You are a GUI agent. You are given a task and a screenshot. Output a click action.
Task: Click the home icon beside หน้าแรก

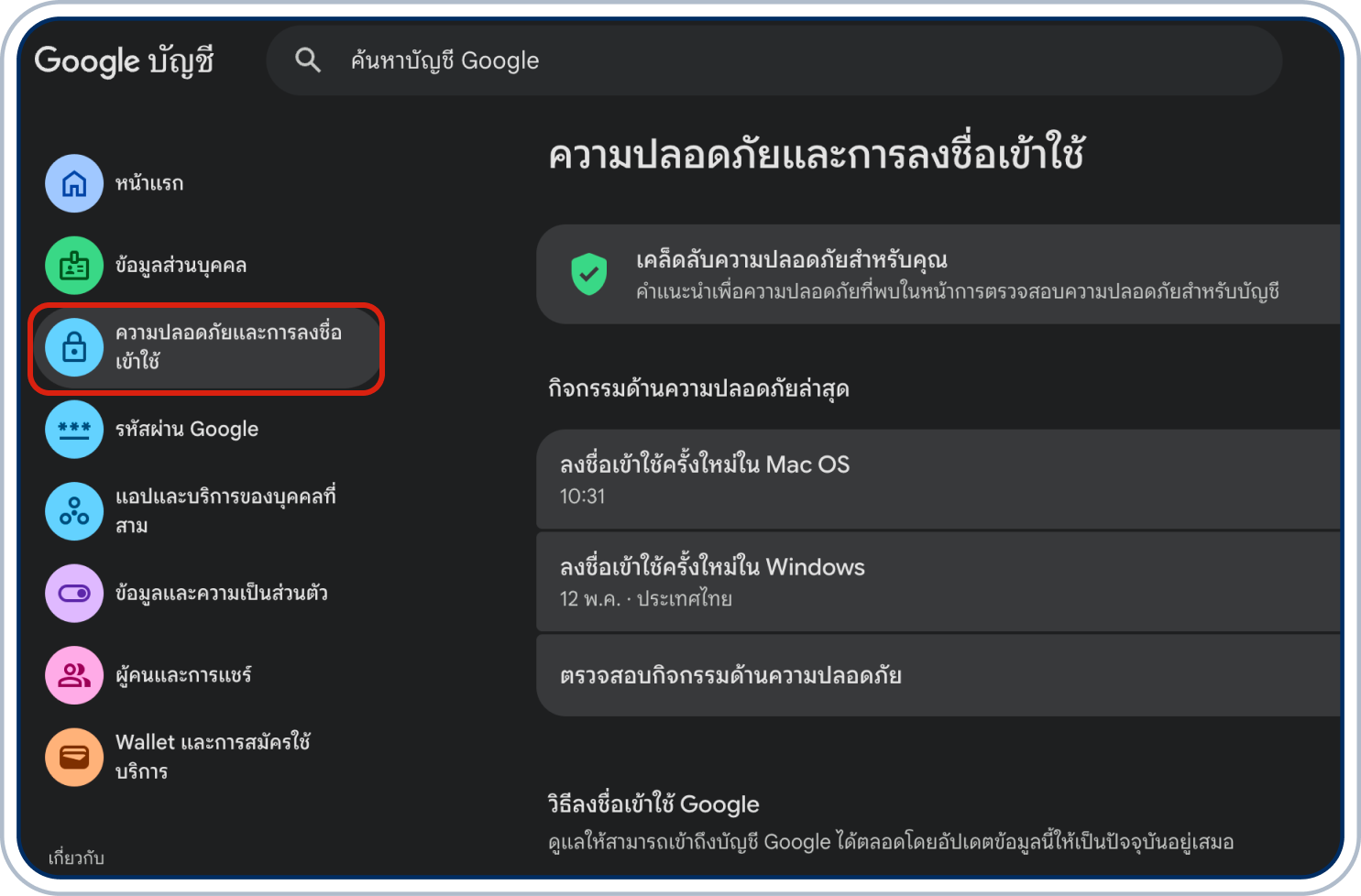pos(74,183)
